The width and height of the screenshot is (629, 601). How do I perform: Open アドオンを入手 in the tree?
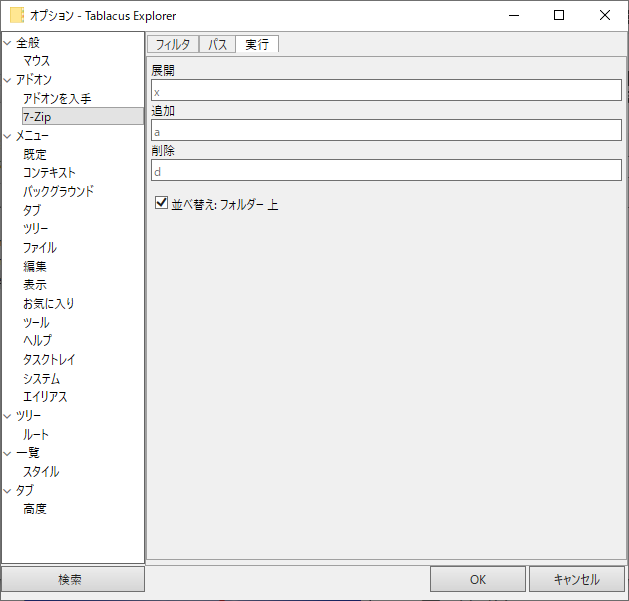pos(57,98)
